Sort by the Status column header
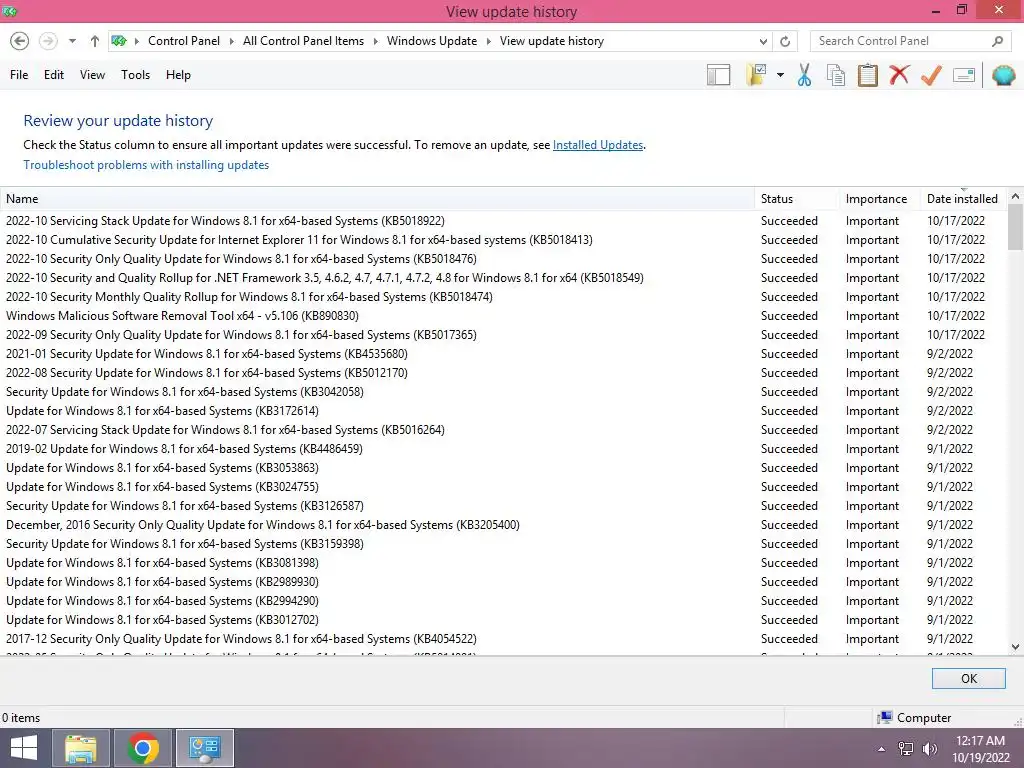The image size is (1024, 768). click(797, 199)
